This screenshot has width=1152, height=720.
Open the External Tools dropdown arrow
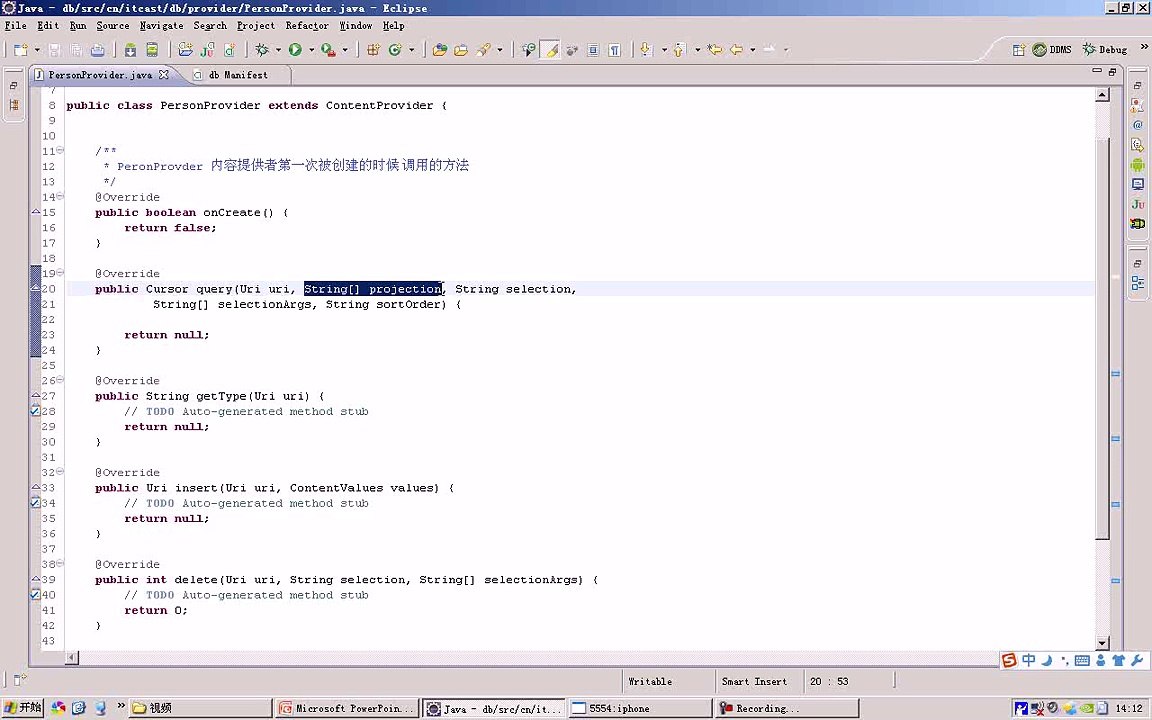(345, 50)
